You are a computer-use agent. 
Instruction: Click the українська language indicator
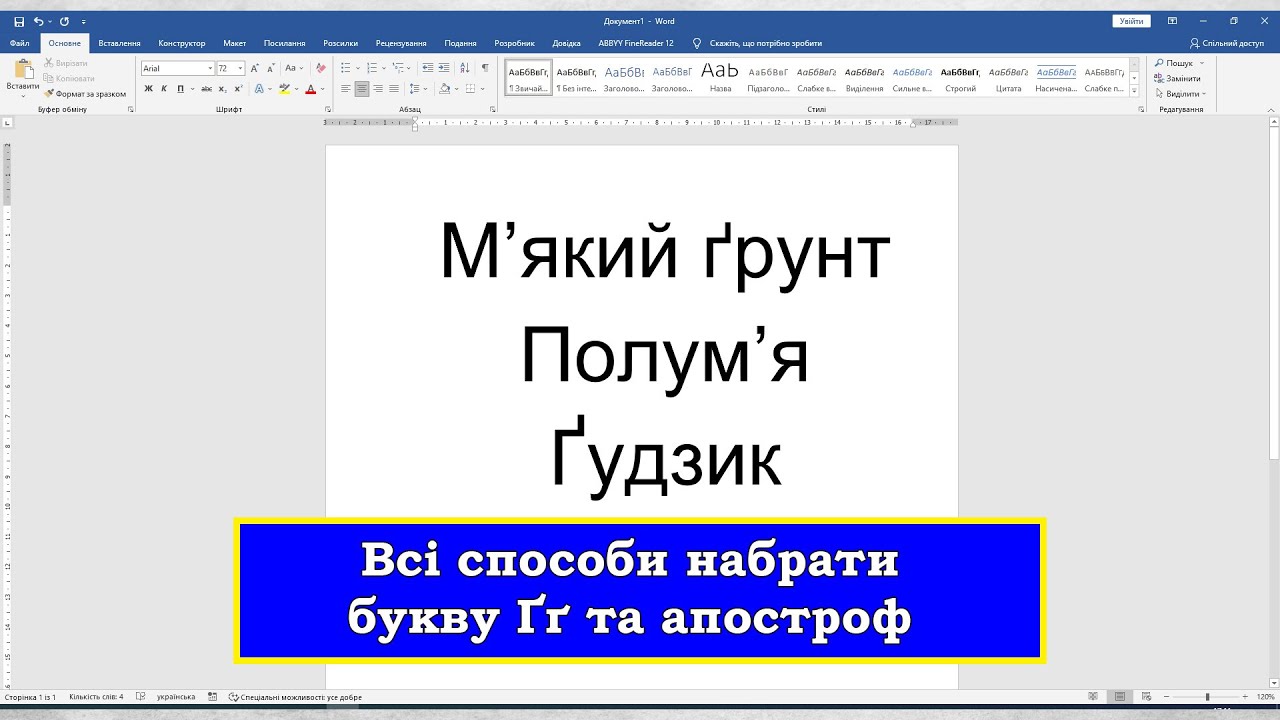click(x=176, y=697)
